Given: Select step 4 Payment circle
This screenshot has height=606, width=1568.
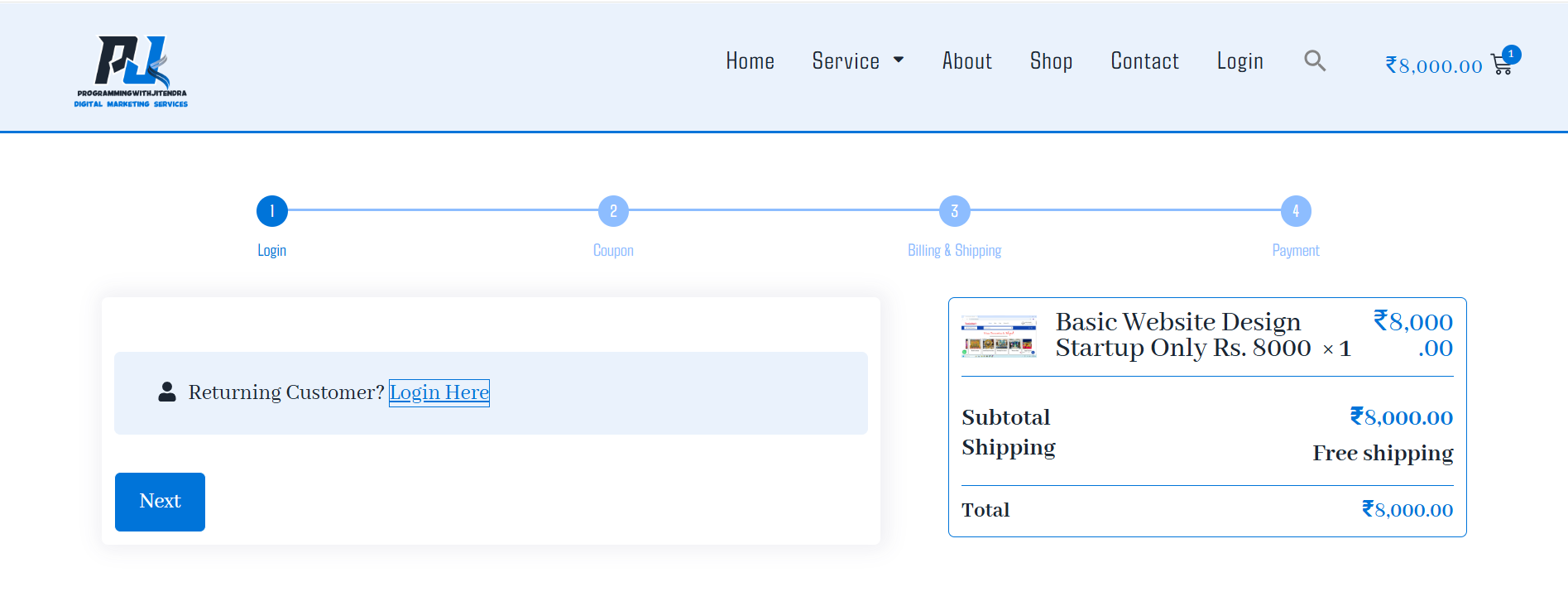Looking at the screenshot, I should (x=1296, y=211).
